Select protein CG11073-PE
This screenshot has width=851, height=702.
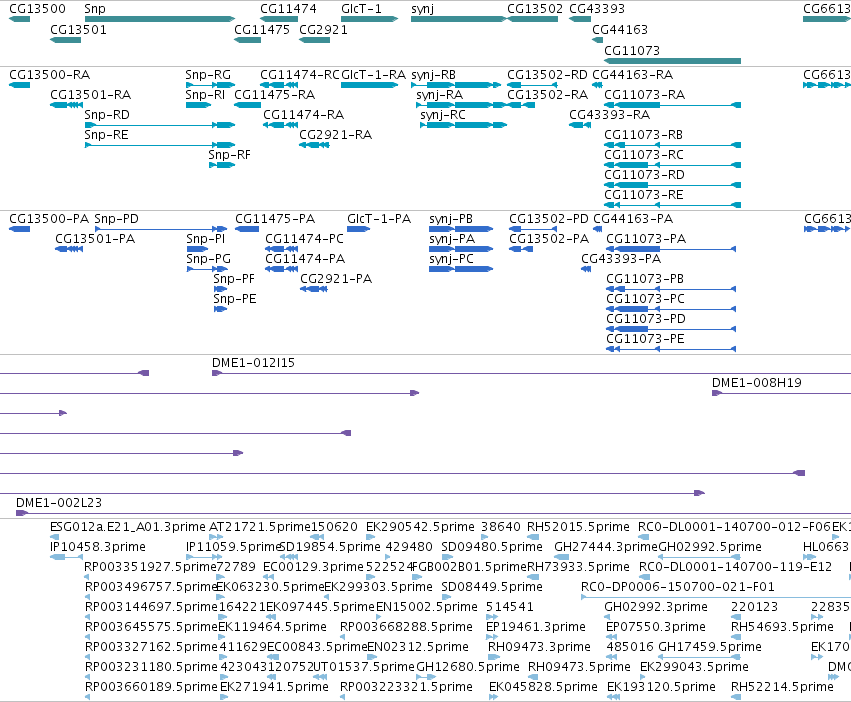coord(645,339)
